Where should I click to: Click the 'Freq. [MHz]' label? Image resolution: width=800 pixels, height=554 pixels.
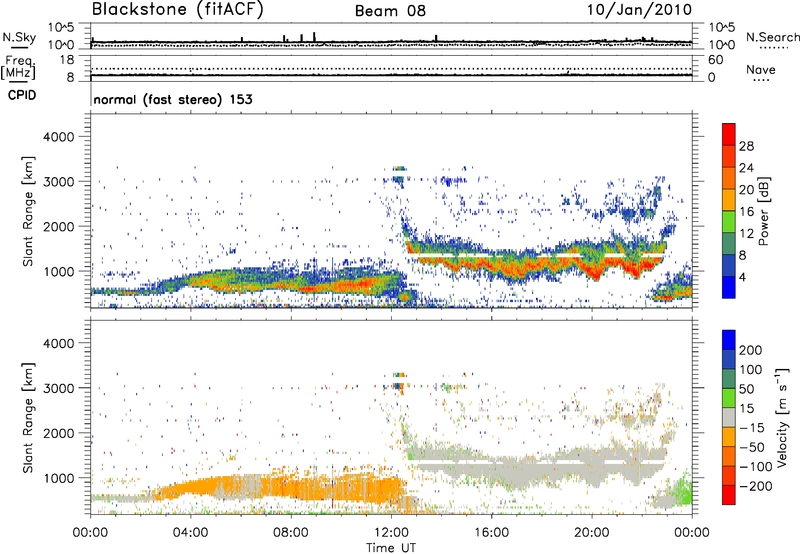coord(18,68)
